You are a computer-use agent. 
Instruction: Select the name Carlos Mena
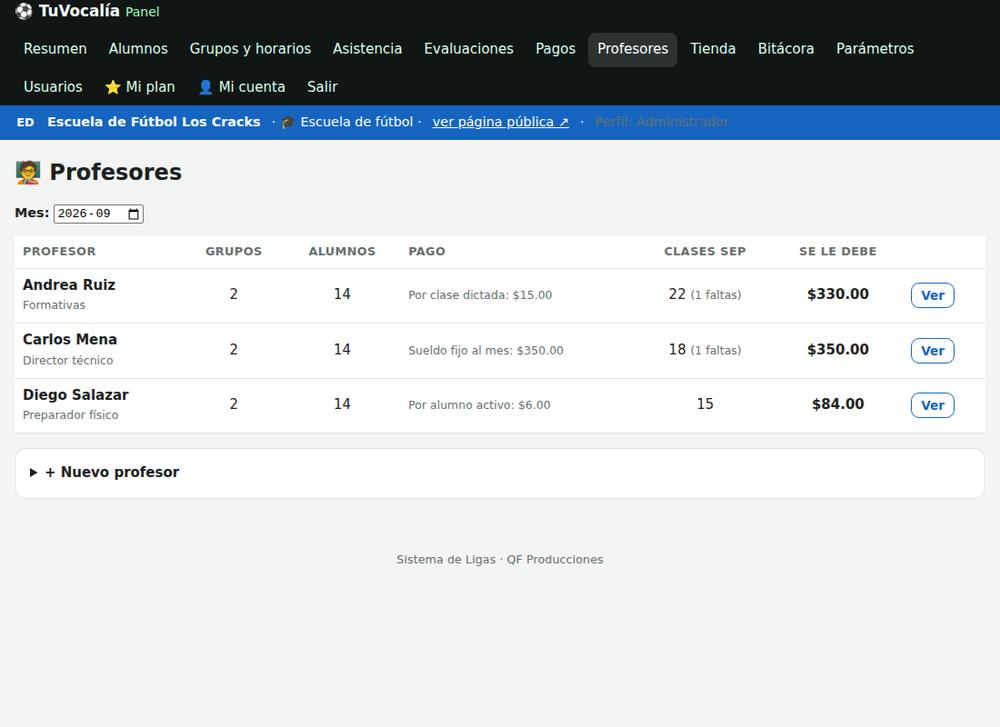coord(70,339)
